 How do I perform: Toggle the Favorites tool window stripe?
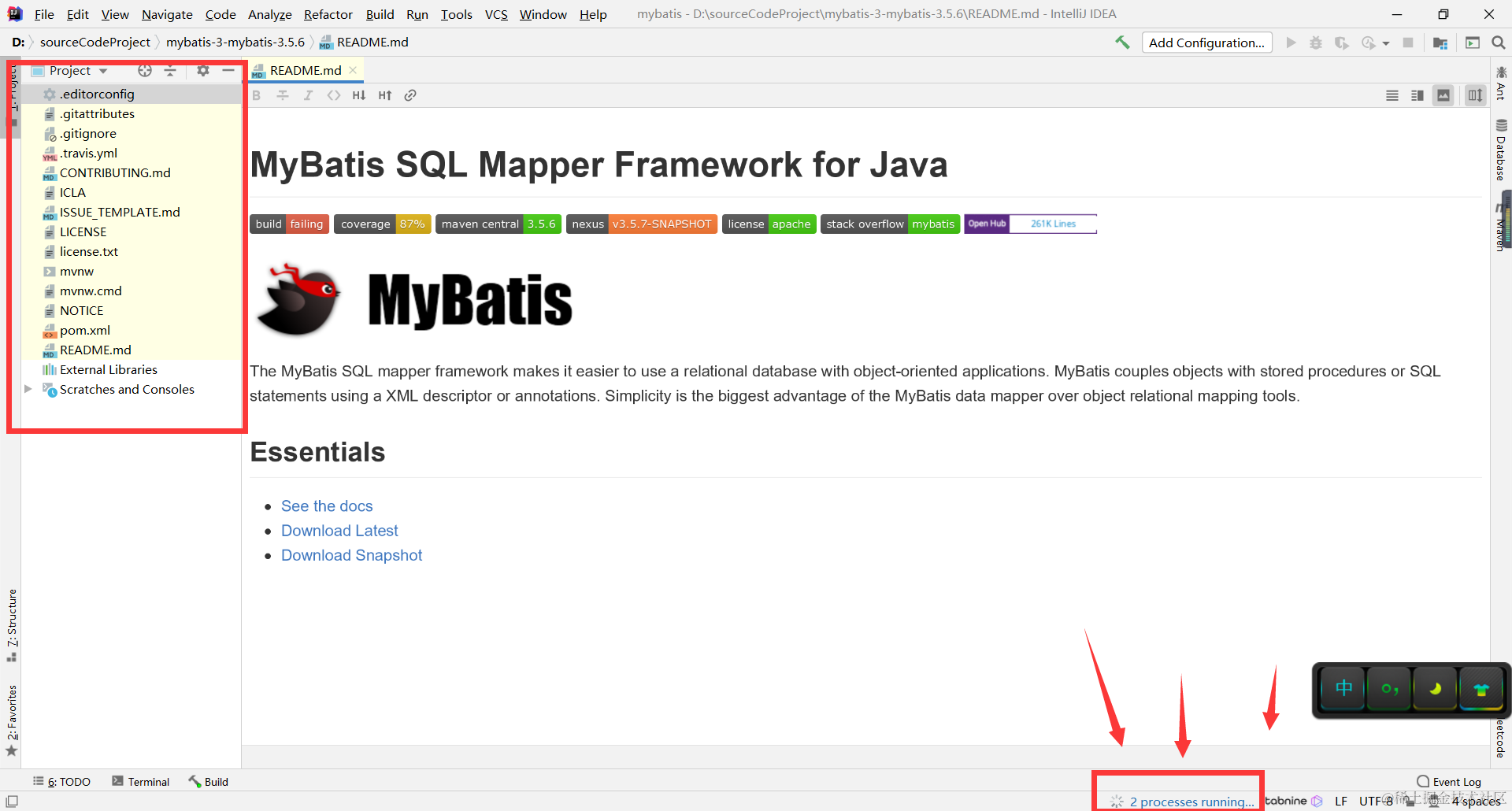pyautogui.click(x=12, y=720)
